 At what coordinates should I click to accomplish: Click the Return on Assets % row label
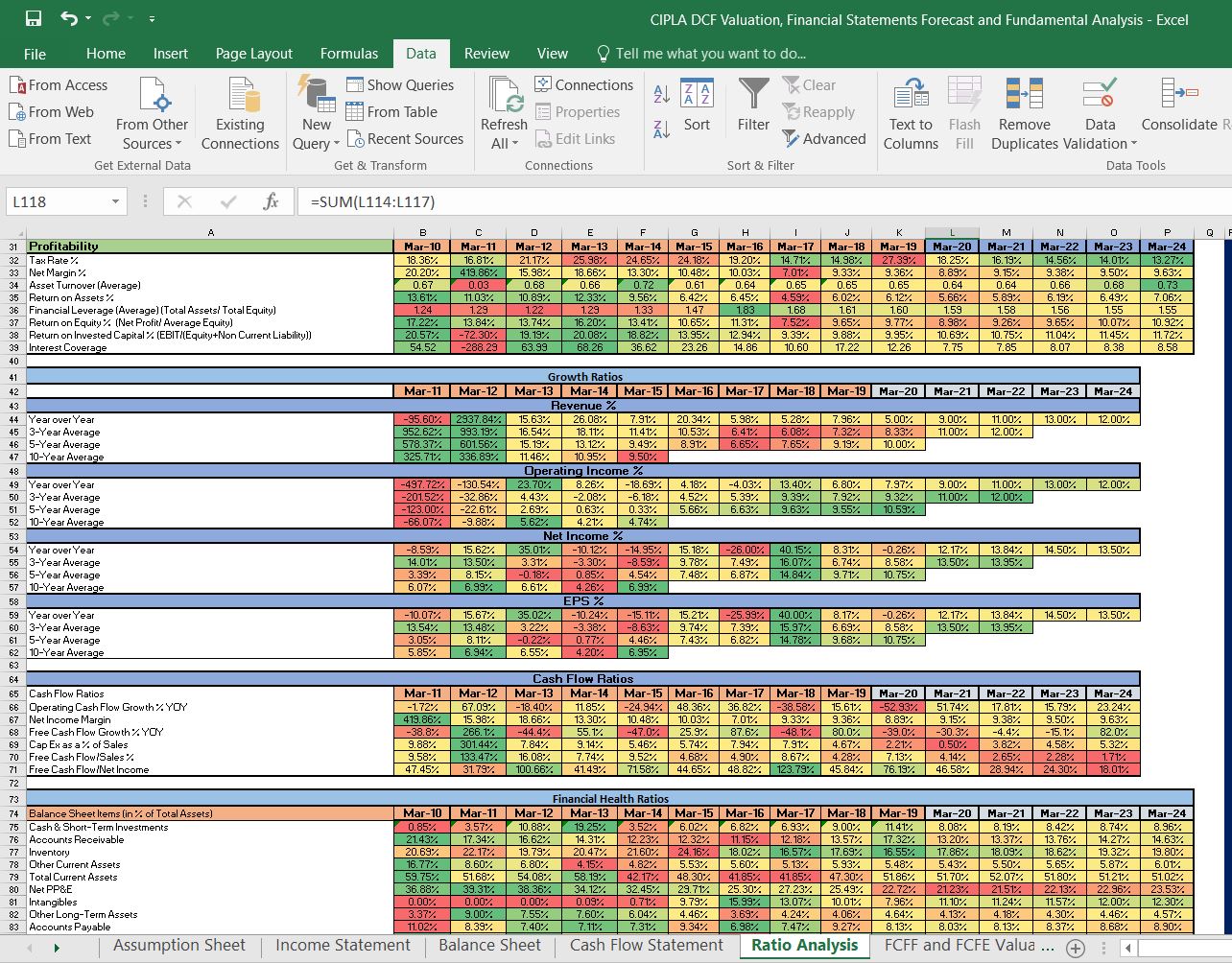pyautogui.click(x=72, y=297)
